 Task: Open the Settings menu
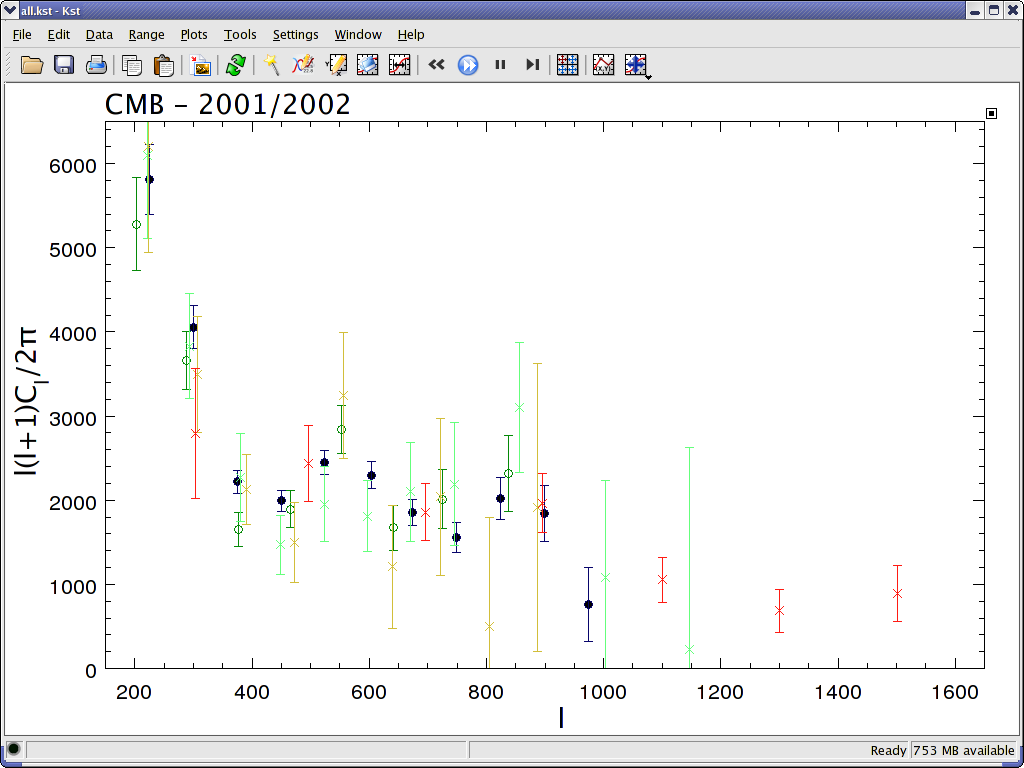click(x=295, y=35)
